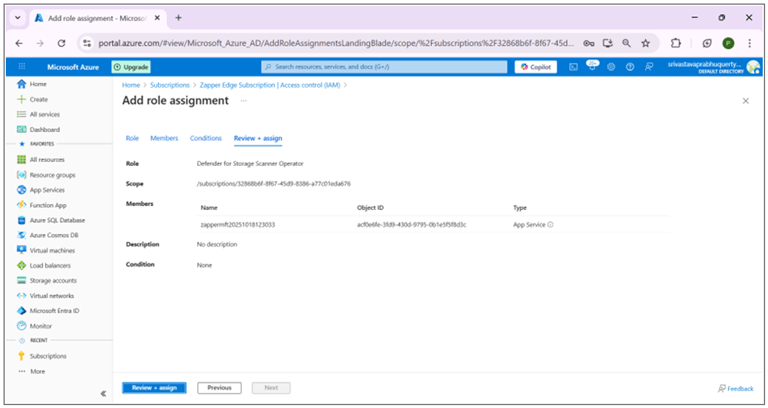Viewport: 768px width, 408px height.
Task: Open Chrome three-dot menu
Action: 749,43
